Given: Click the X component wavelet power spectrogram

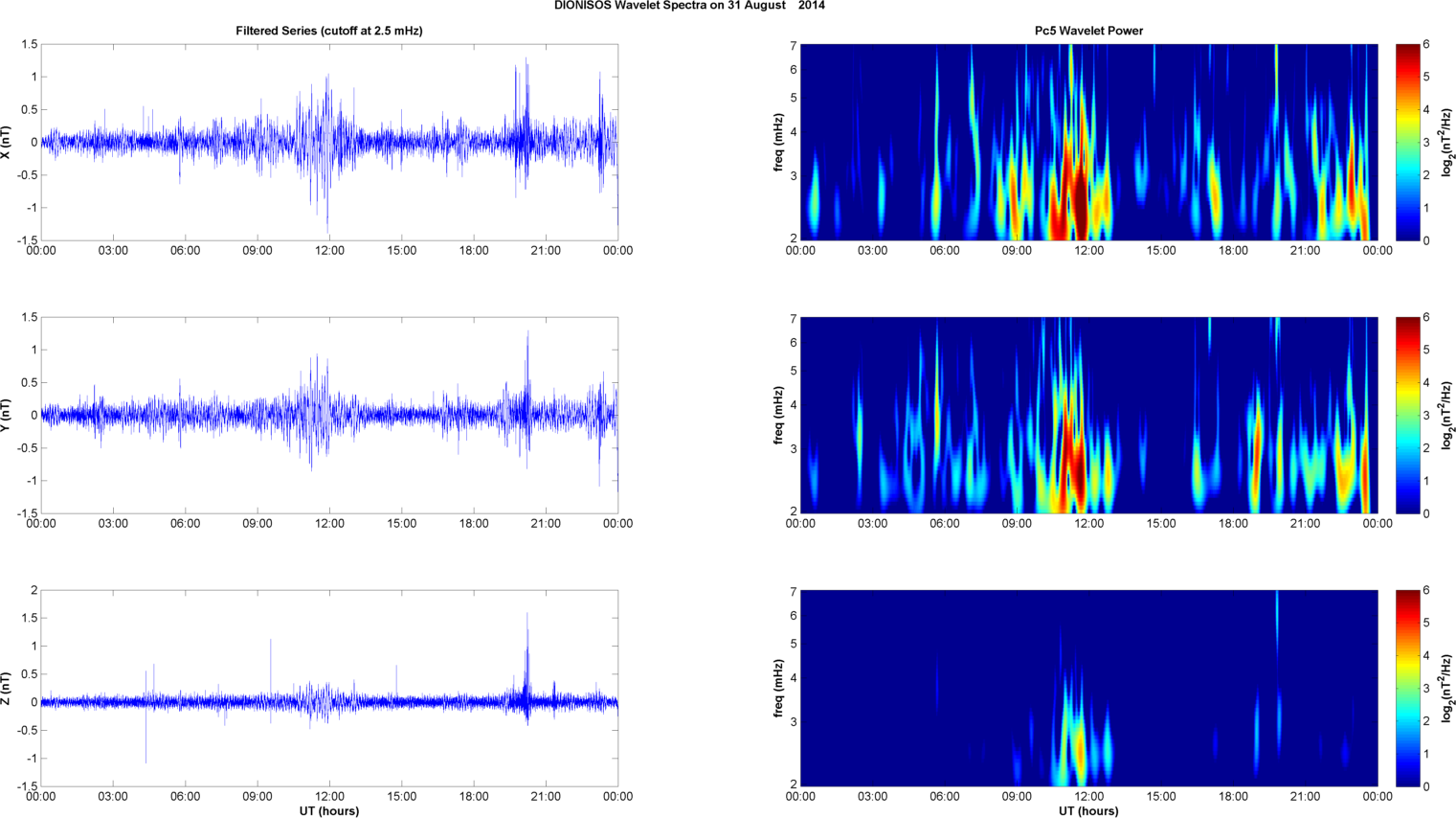Looking at the screenshot, I should [x=1088, y=142].
